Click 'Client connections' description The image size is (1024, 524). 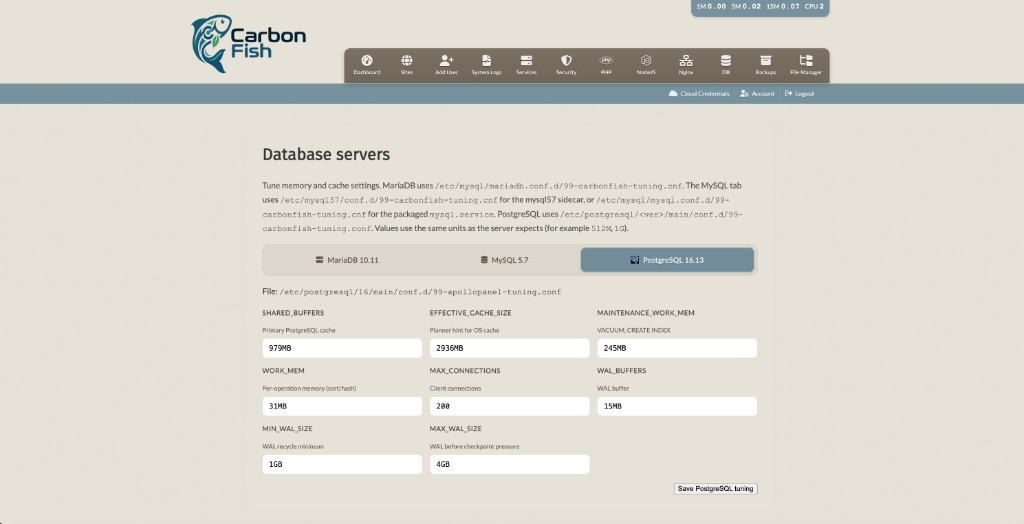tap(455, 389)
